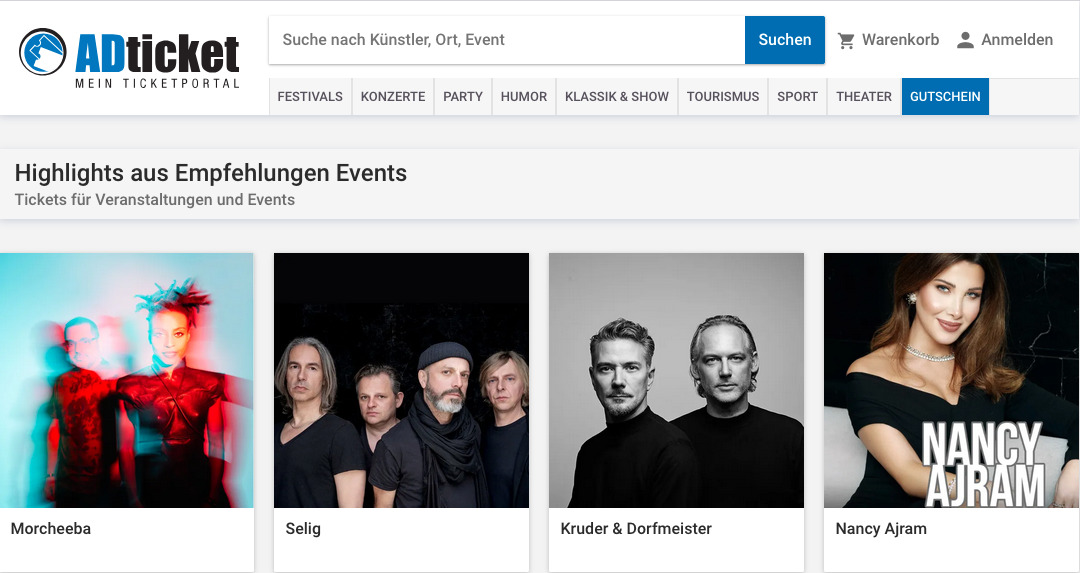The height and width of the screenshot is (573, 1080).
Task: Click Anmelden to sign in
Action: (x=1017, y=40)
